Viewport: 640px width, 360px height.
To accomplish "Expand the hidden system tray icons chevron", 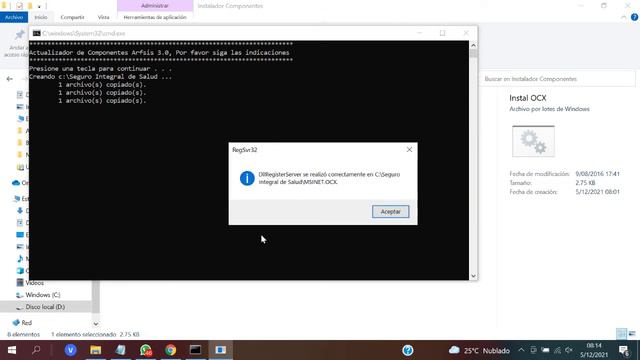I will (x=521, y=350).
